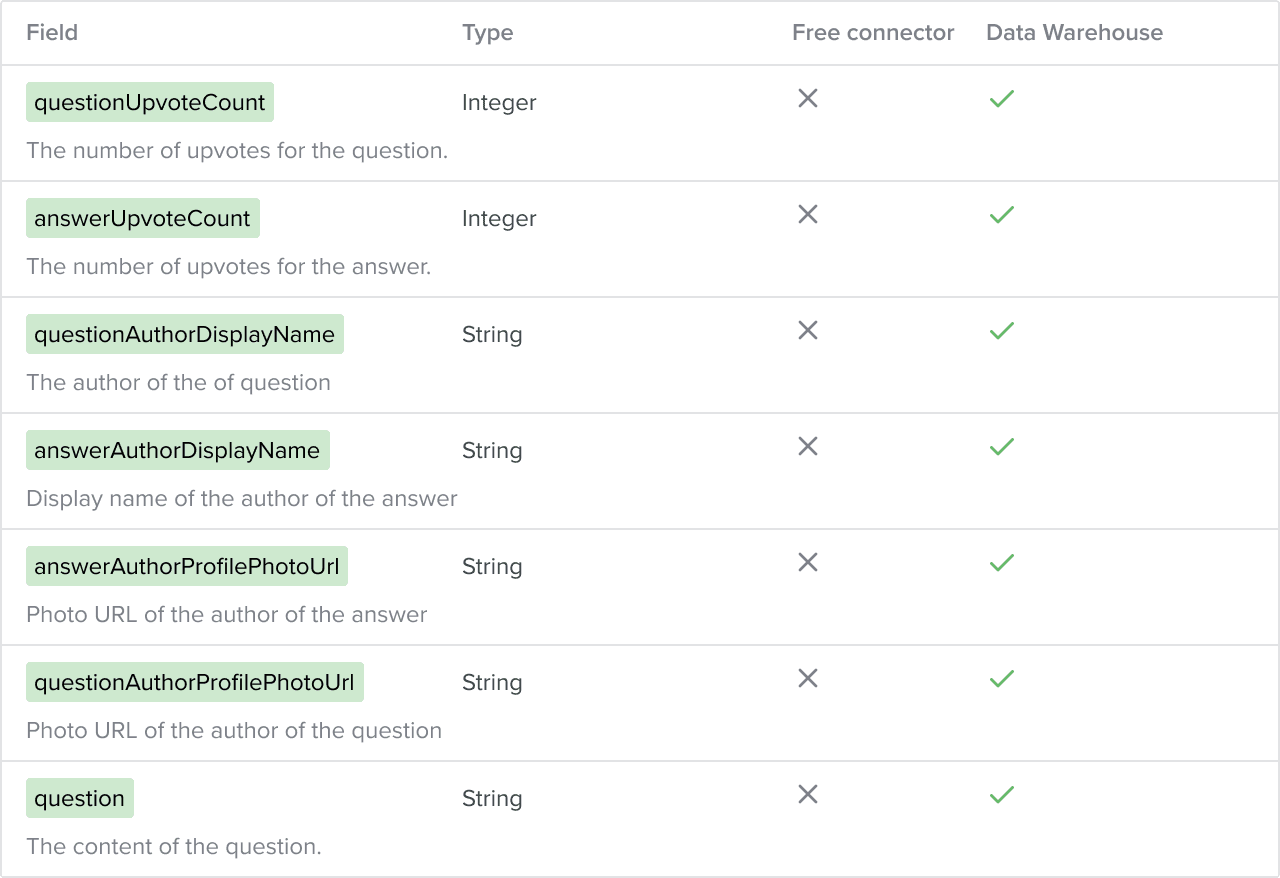The image size is (1280, 878).
Task: Click the green checkmark for questionAuthorProfilePhotoUrl
Action: [x=1002, y=678]
